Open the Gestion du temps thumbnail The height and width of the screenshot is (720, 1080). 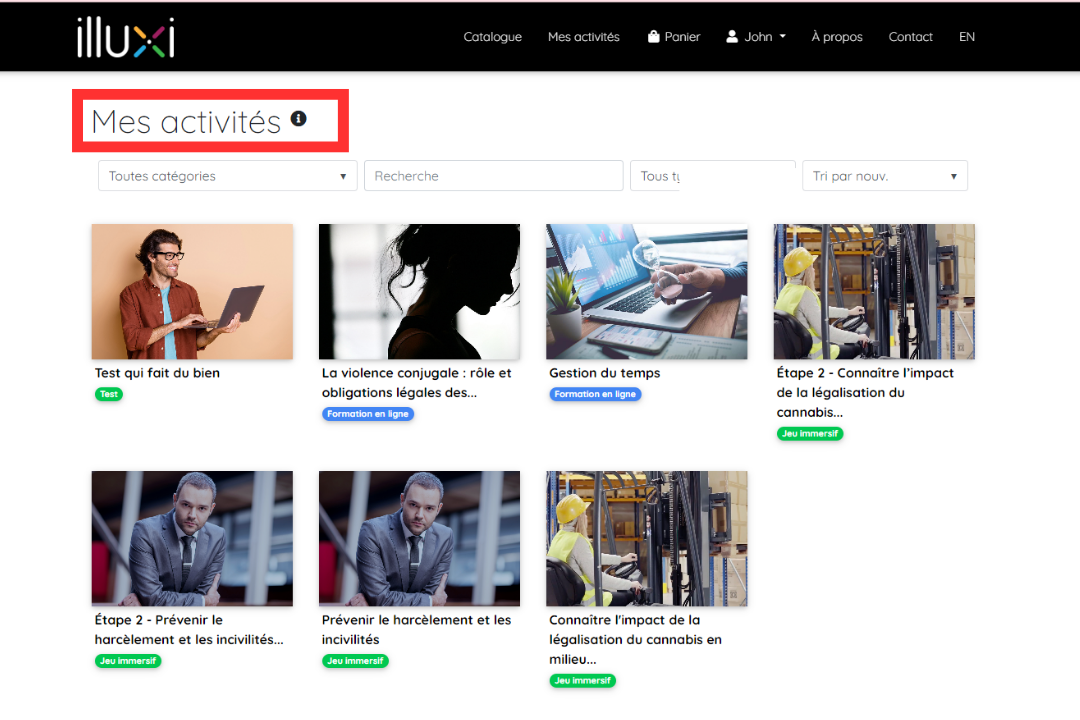click(x=647, y=291)
